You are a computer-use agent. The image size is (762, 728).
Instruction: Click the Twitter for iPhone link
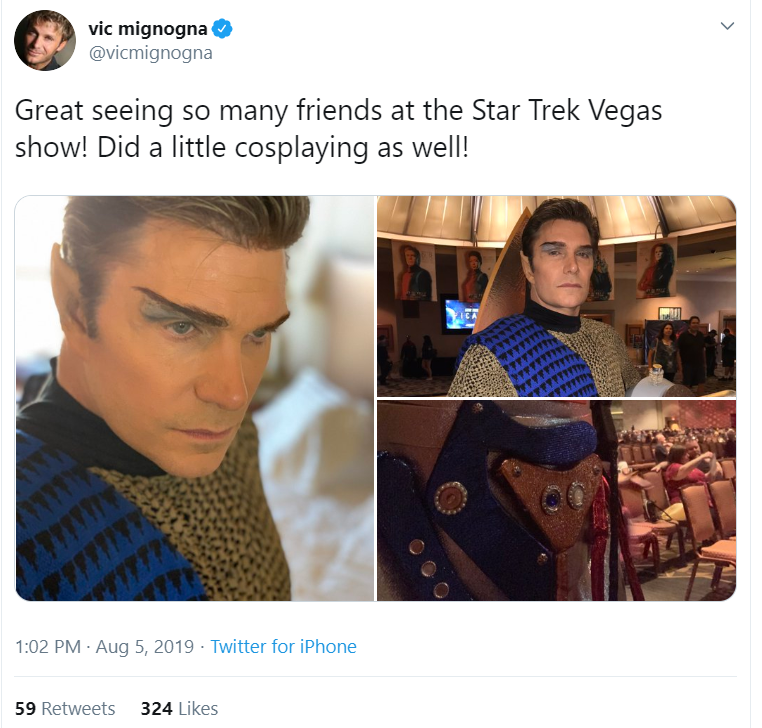pos(283,647)
